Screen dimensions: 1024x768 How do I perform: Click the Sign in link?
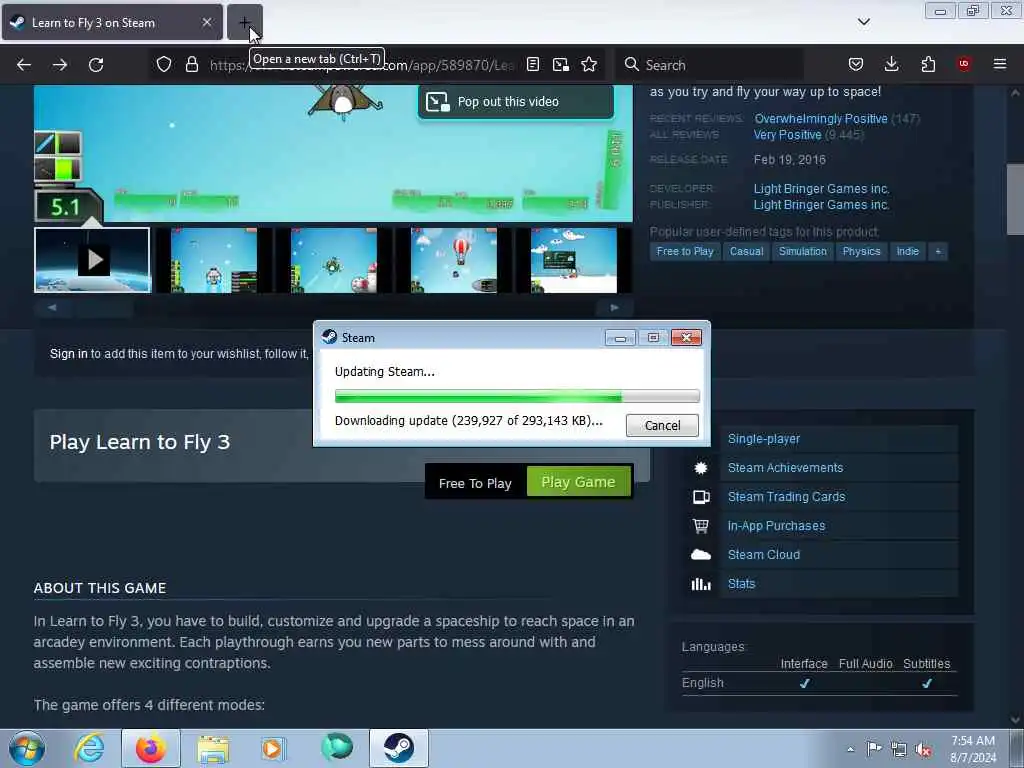click(x=69, y=354)
